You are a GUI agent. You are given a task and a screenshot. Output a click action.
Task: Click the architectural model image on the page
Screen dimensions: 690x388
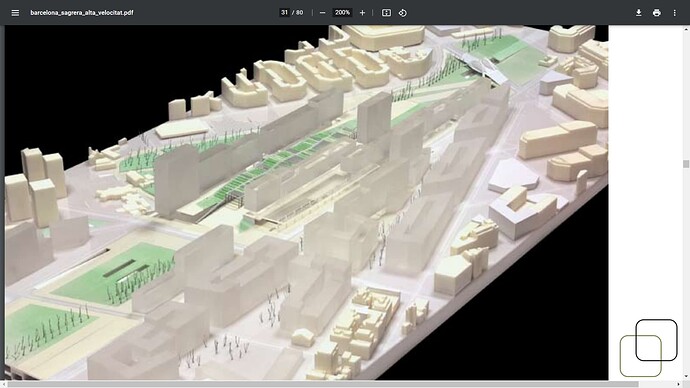[307, 202]
